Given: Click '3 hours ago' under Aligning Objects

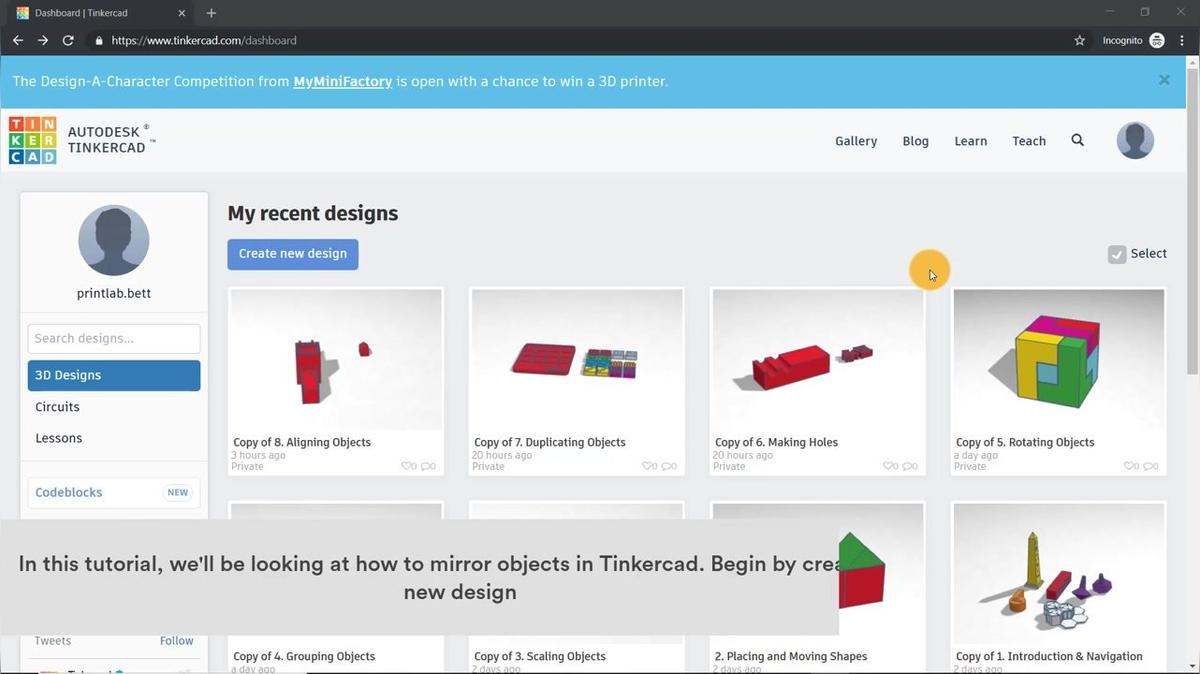Looking at the screenshot, I should point(259,455).
